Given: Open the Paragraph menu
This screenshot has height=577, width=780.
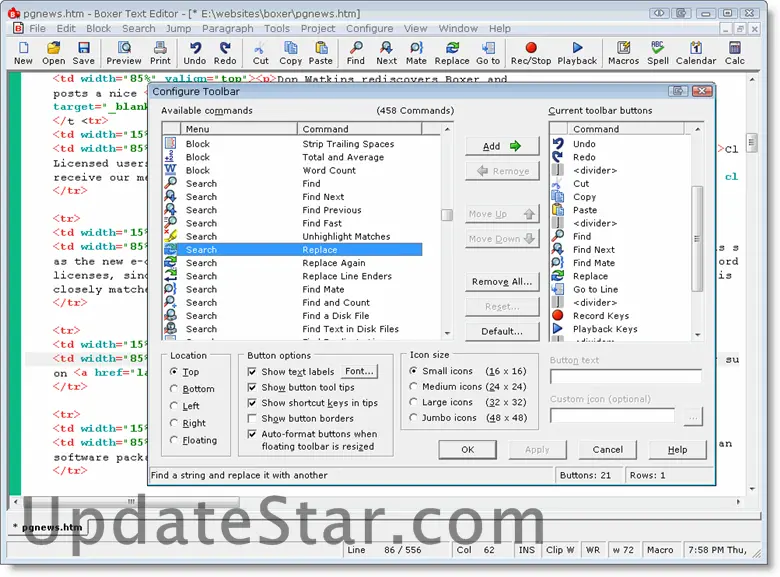Looking at the screenshot, I should pyautogui.click(x=227, y=29).
